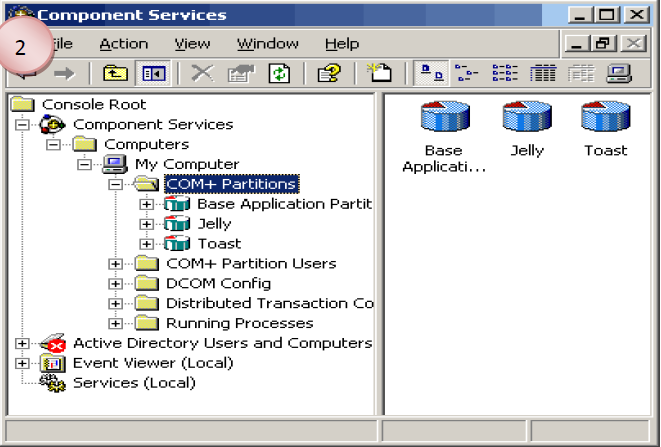661x447 pixels.
Task: Expand the Base Application Partition node
Action: pos(146,204)
